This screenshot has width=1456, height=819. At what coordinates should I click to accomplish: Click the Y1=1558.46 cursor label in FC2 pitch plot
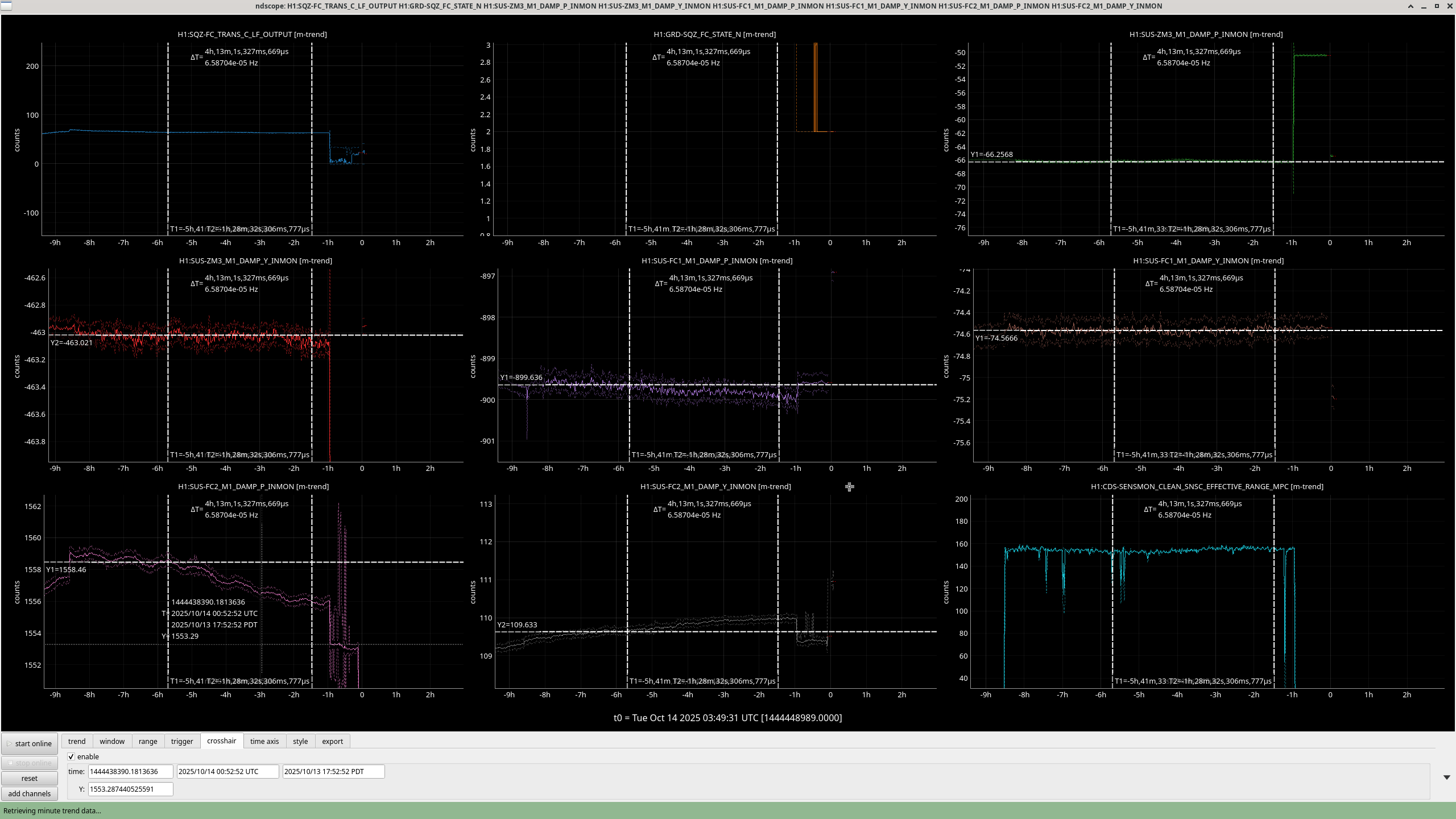coord(67,569)
